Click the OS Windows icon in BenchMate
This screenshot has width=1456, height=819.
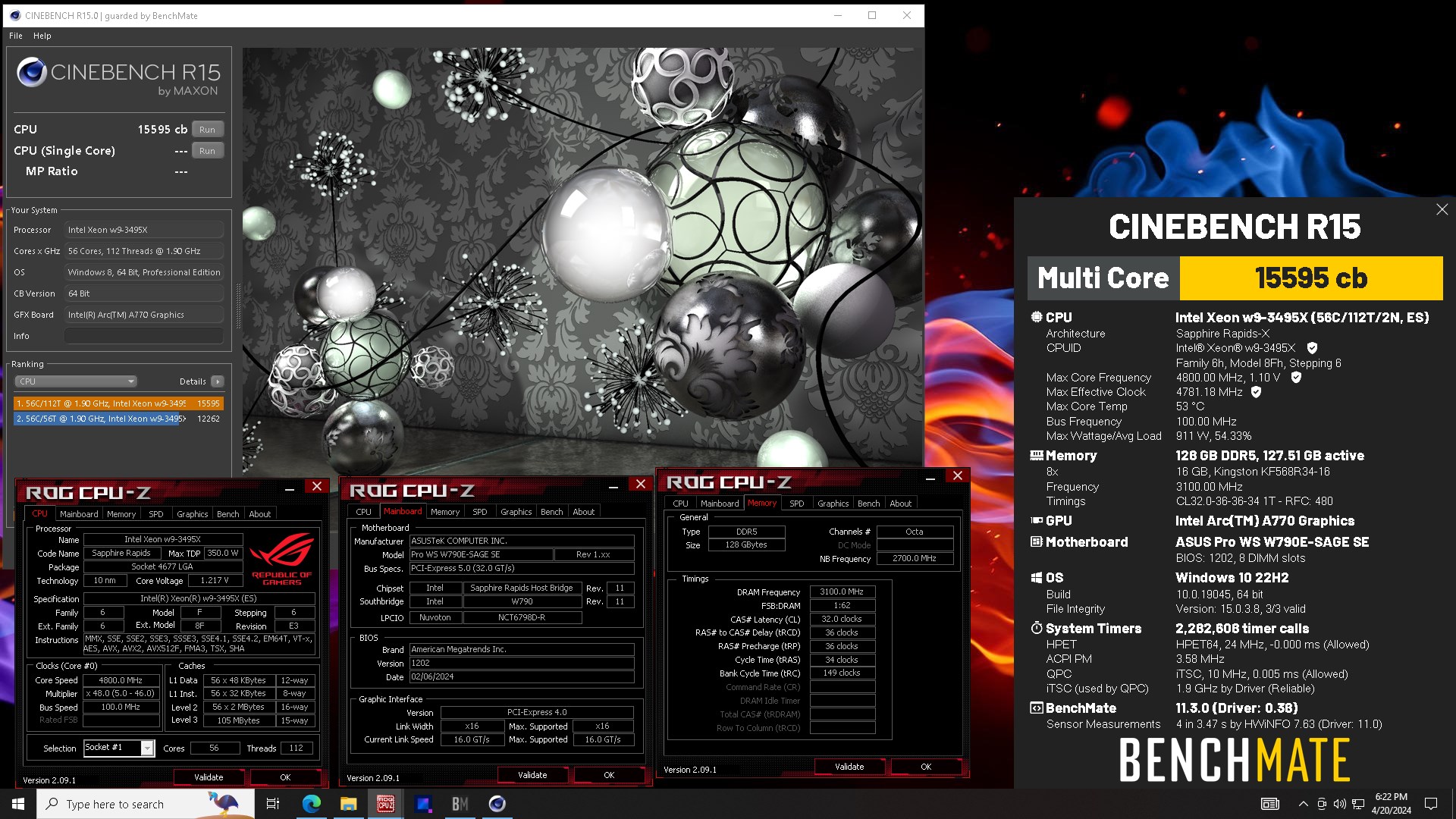coord(1036,577)
